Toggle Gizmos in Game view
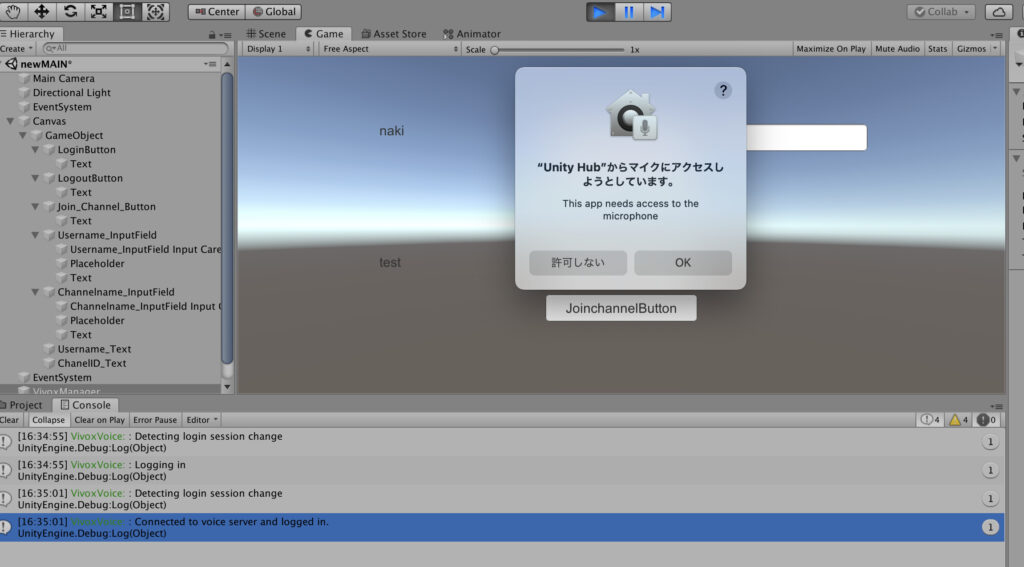 971,49
